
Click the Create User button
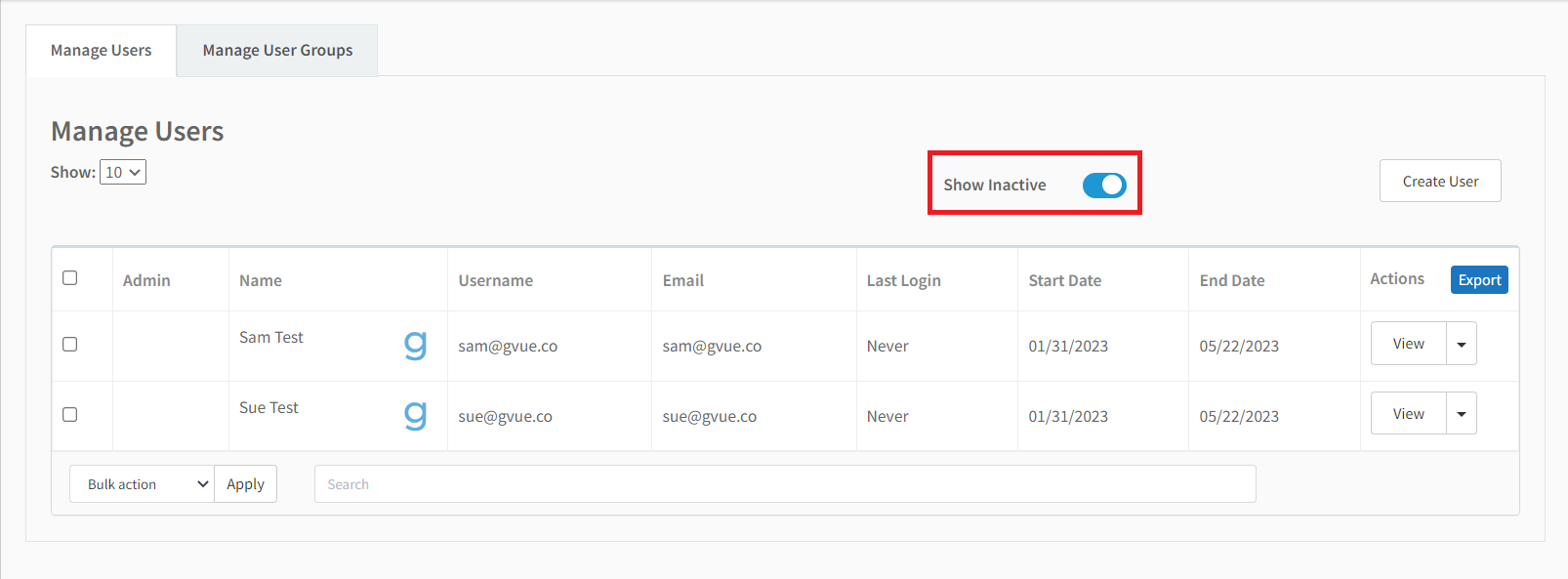(1440, 182)
